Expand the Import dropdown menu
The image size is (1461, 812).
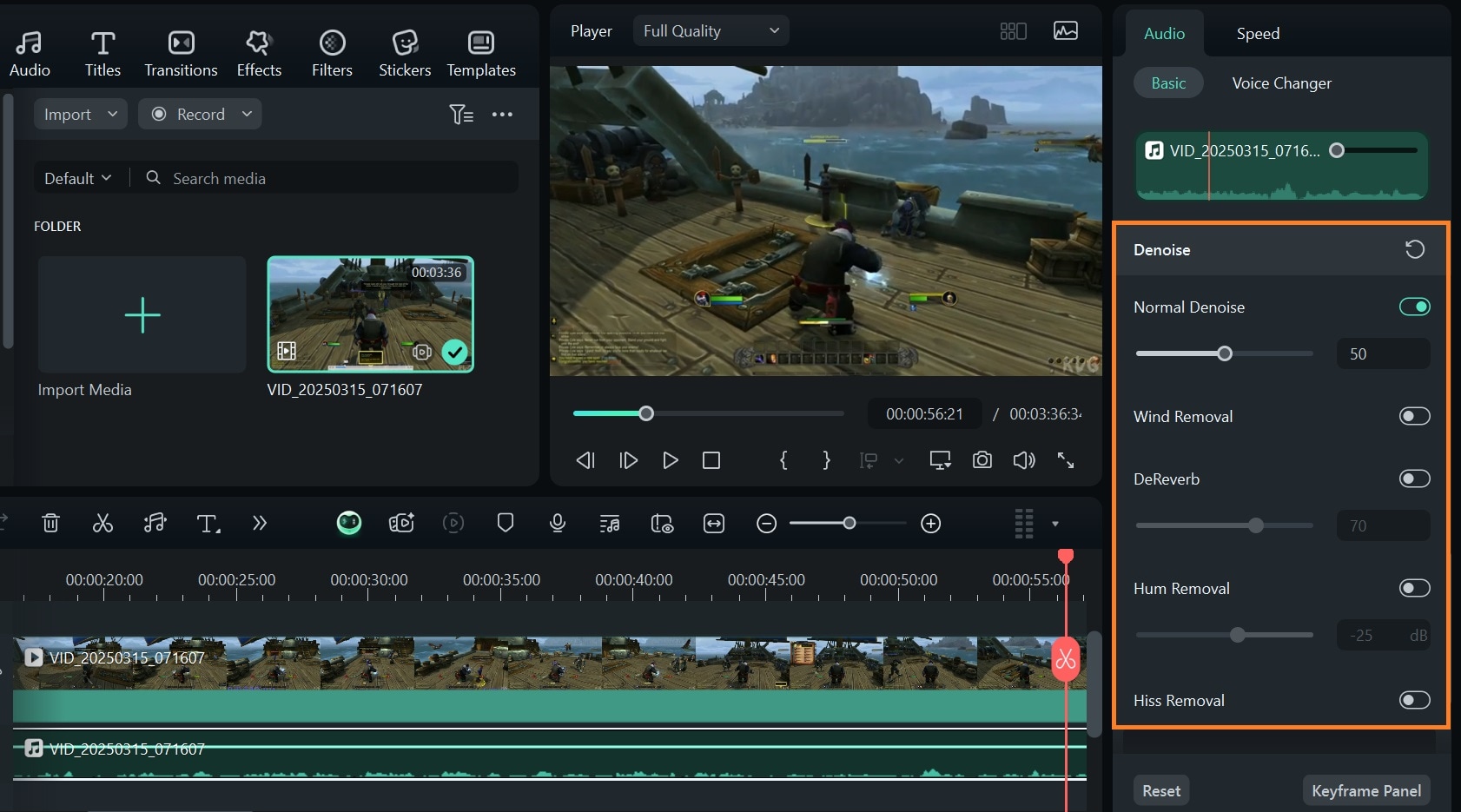click(80, 114)
